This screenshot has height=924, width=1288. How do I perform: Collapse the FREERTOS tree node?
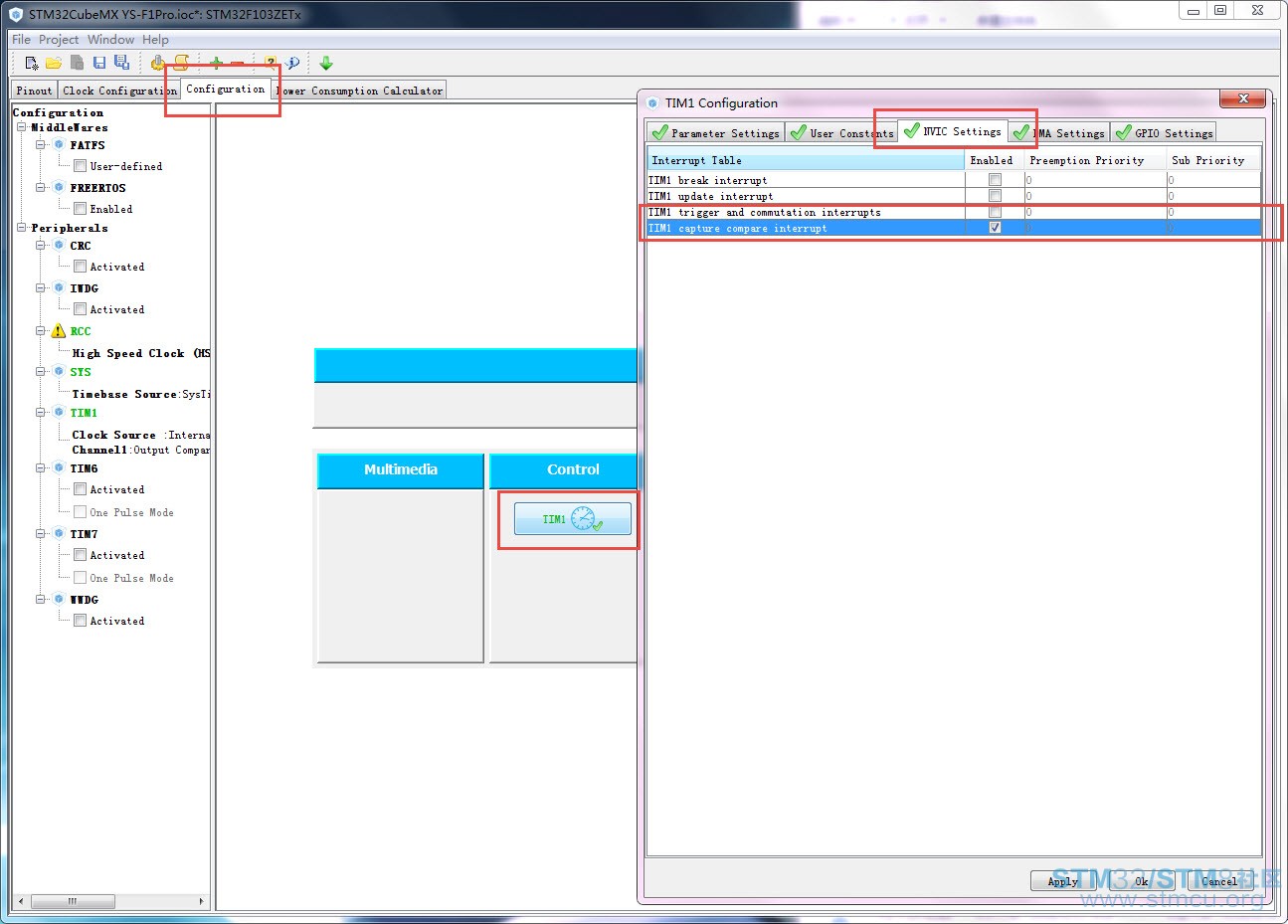[41, 188]
